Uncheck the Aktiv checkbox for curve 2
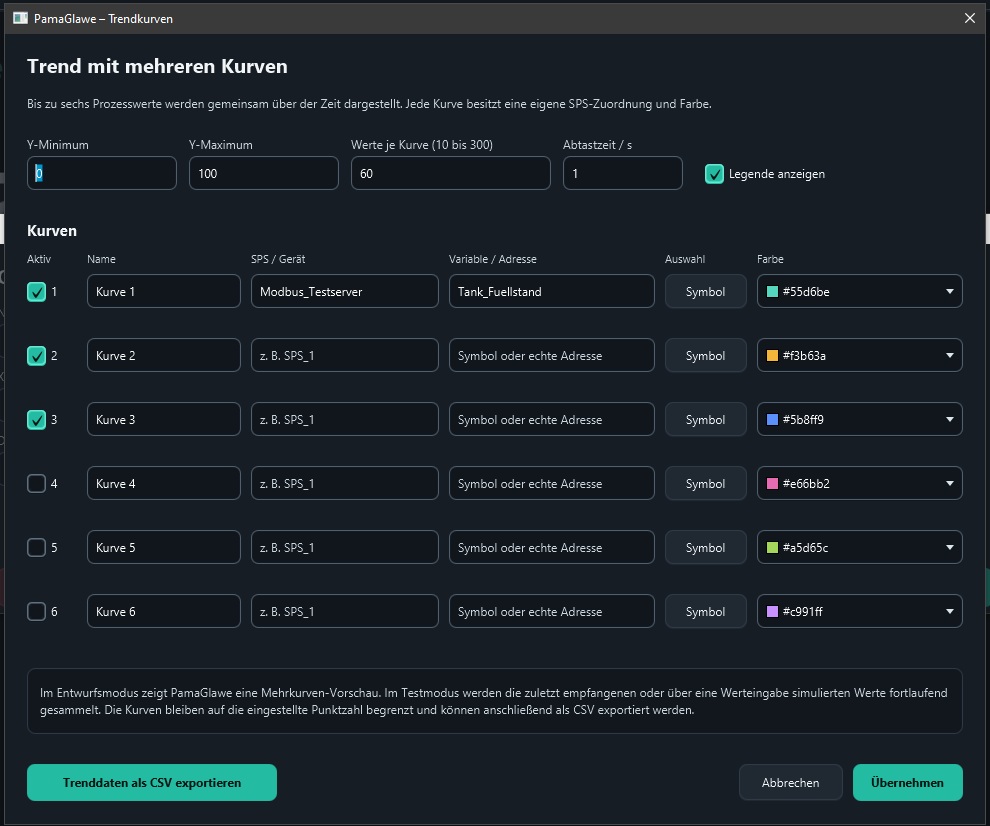 click(x=37, y=356)
